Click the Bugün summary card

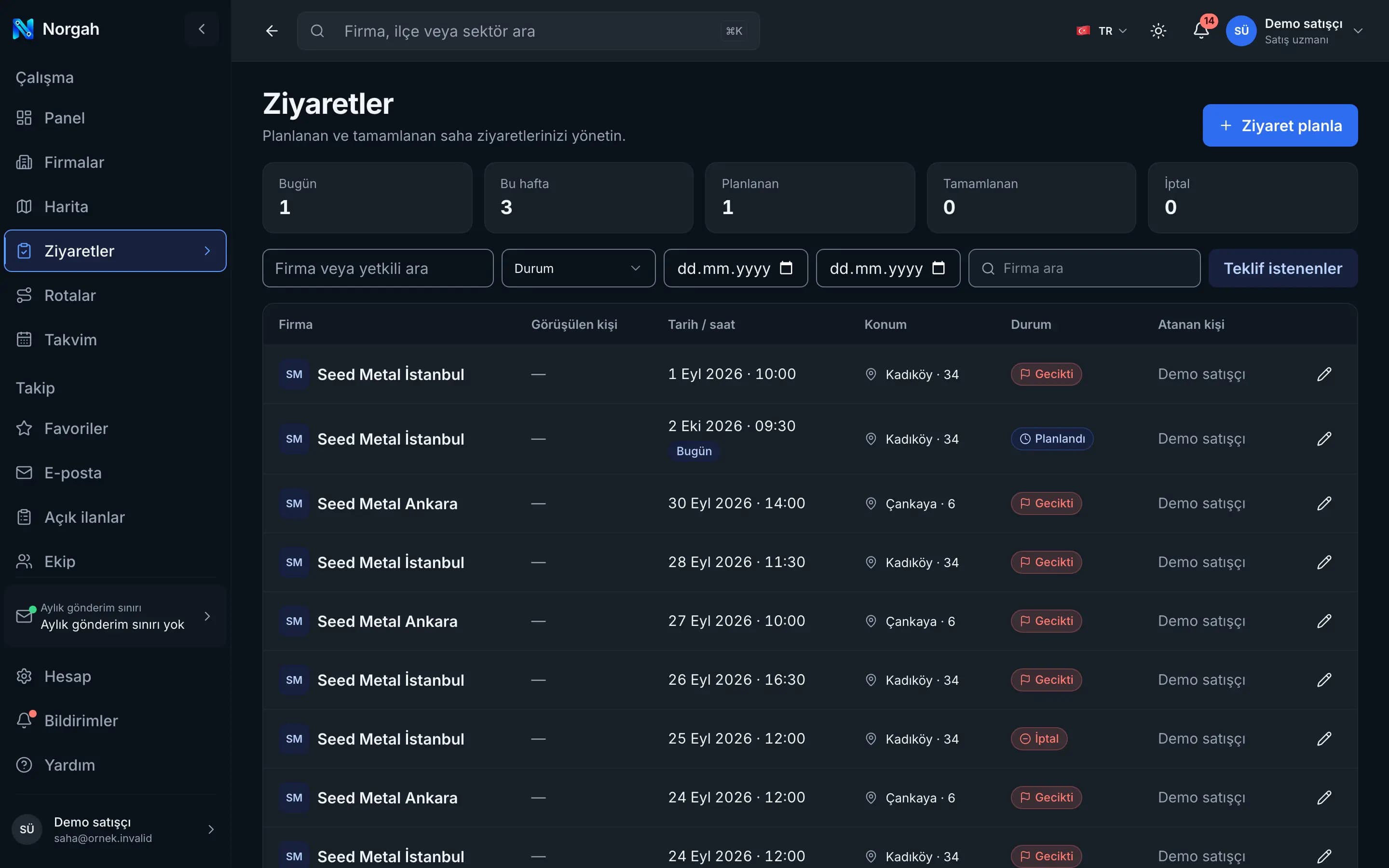pos(368,198)
